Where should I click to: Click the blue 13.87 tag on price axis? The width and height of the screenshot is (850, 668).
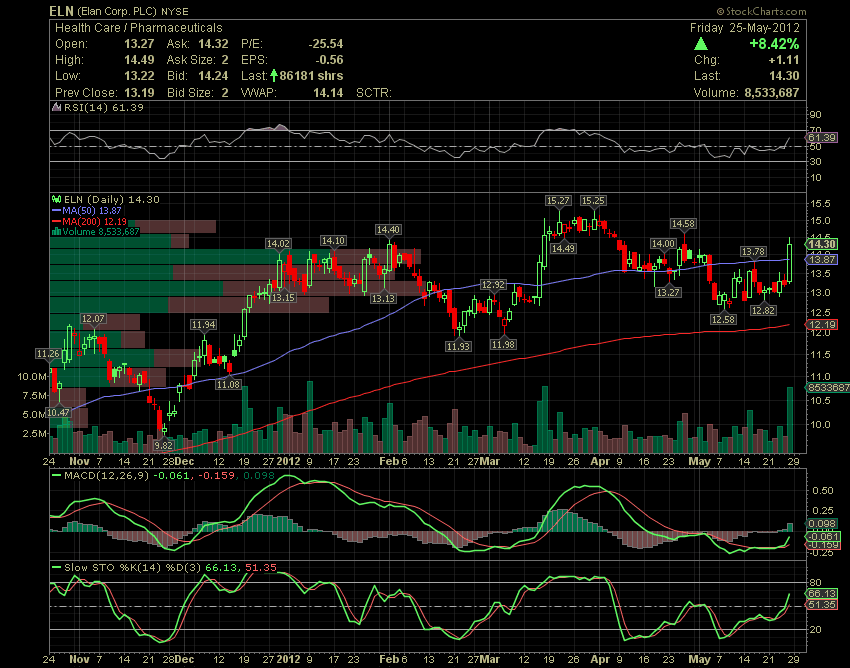click(822, 260)
